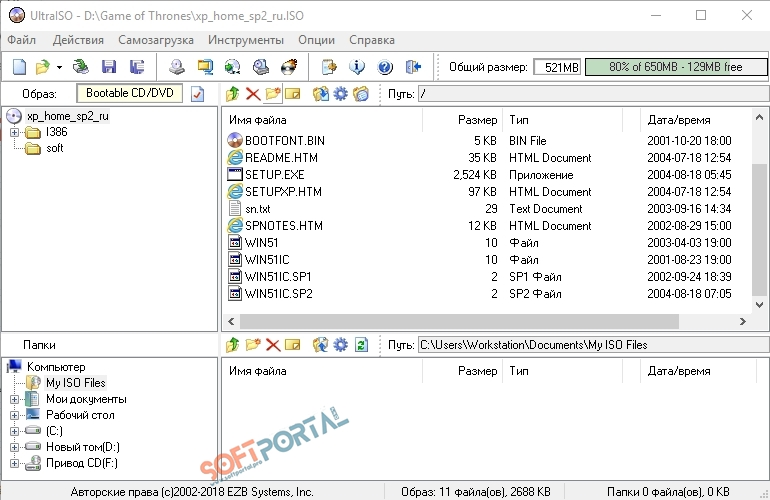Click the add-to-image icon left of local pane gear
This screenshot has height=500, width=770.
tap(321, 345)
